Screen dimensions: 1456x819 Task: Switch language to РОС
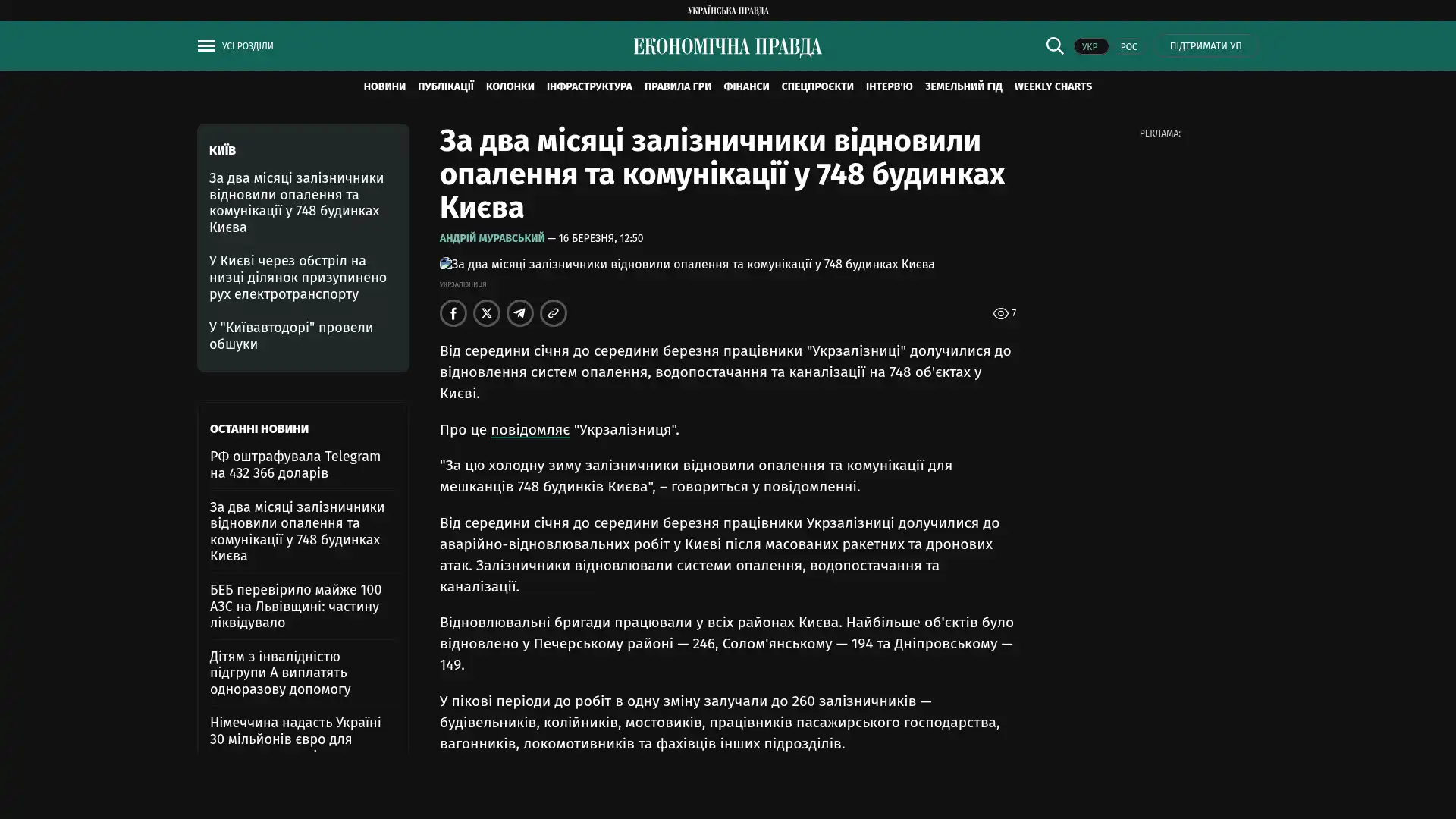[x=1128, y=47]
